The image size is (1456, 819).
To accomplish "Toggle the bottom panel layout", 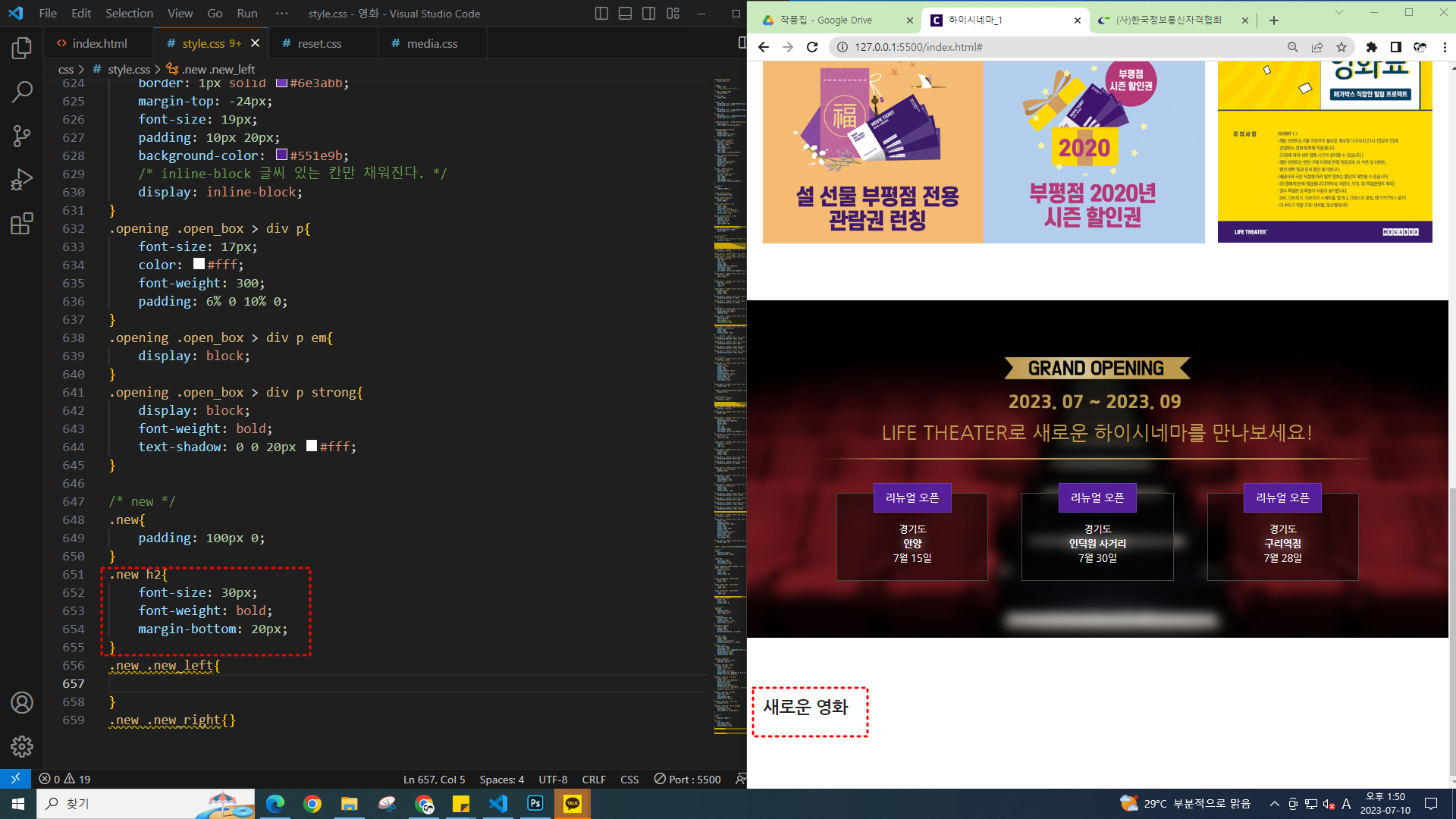I will pyautogui.click(x=625, y=14).
